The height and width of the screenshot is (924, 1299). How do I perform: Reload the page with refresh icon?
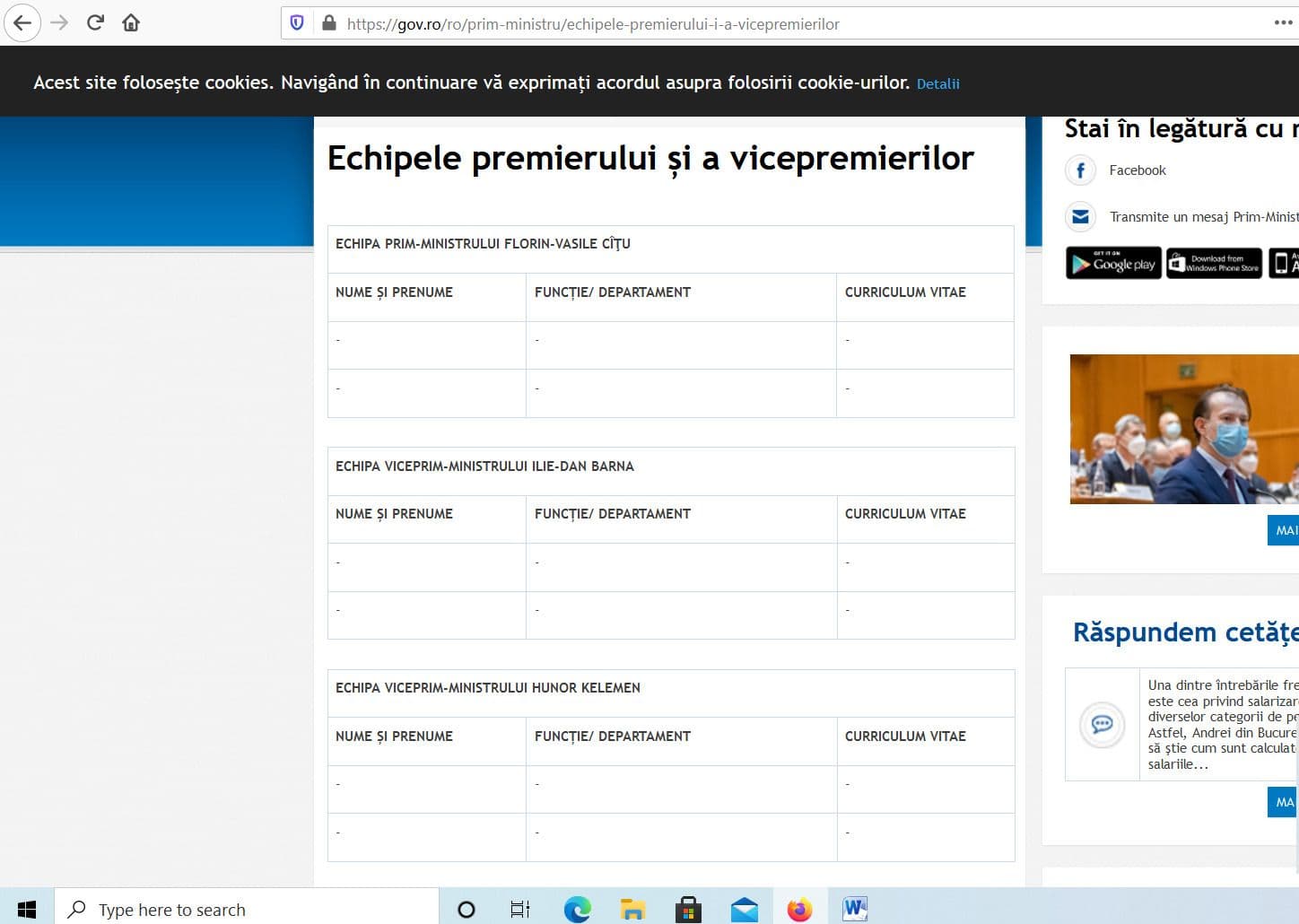click(95, 23)
